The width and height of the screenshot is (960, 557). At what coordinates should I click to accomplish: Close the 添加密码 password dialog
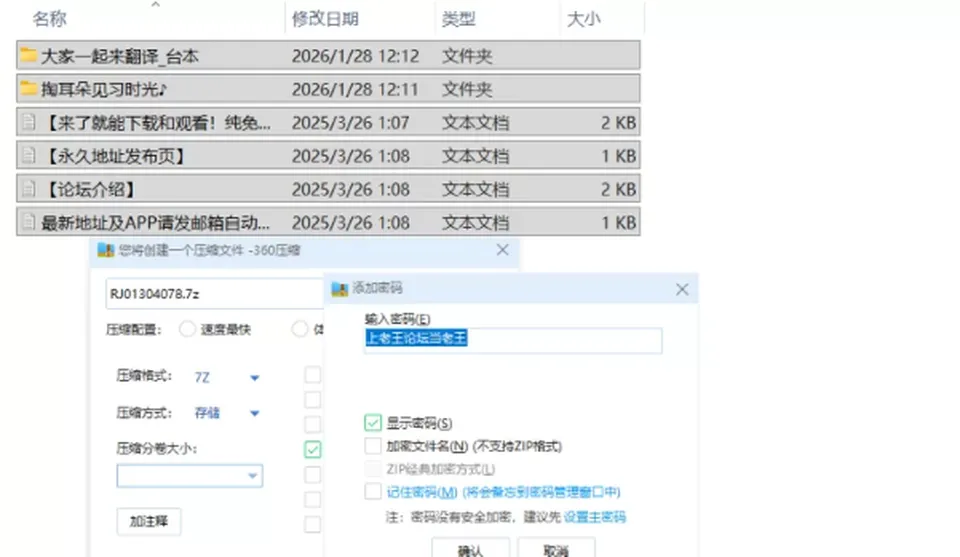[x=682, y=290]
